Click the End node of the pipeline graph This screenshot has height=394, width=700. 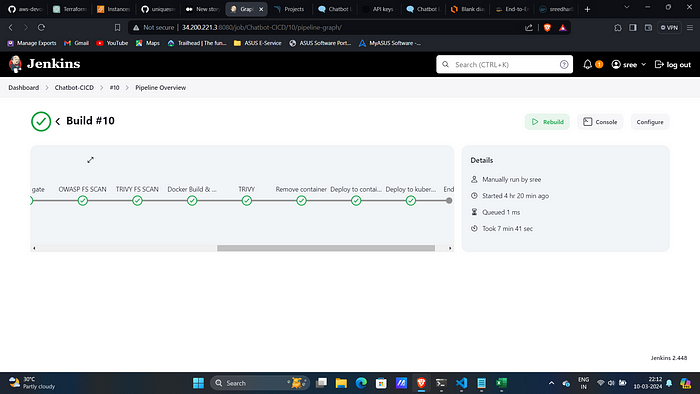click(x=449, y=201)
